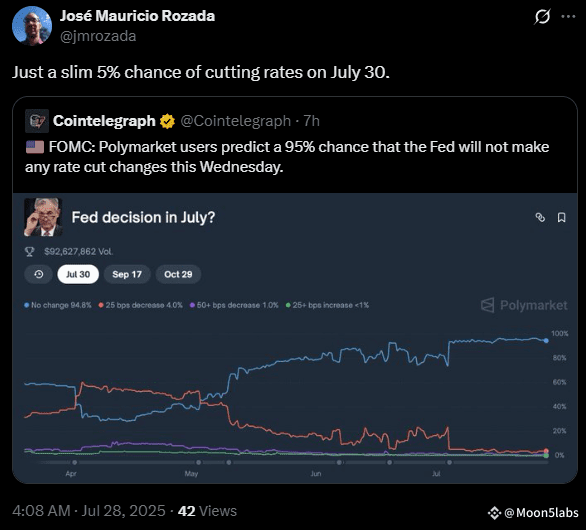Image resolution: width=586 pixels, height=530 pixels.
Task: Open the @Cointelegraph handle link
Action: coord(235,121)
